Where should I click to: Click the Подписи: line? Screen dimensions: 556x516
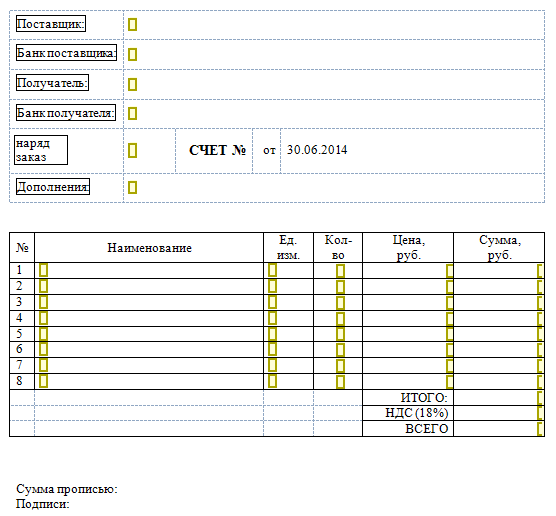43,504
